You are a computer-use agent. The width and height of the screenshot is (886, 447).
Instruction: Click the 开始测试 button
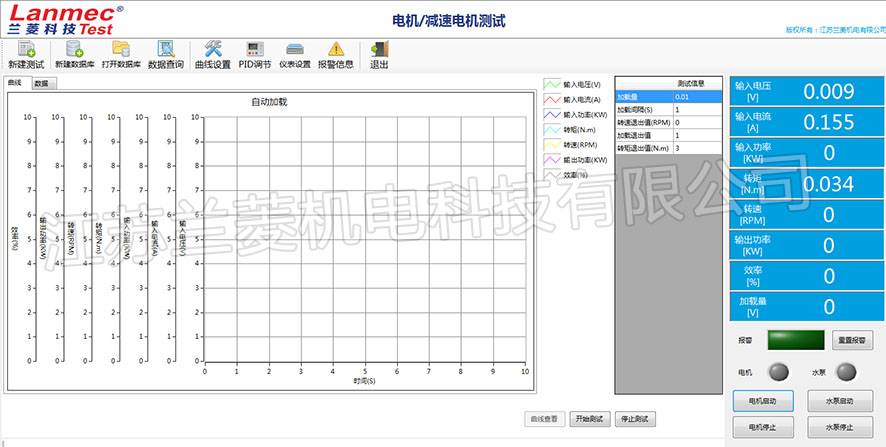coord(589,419)
